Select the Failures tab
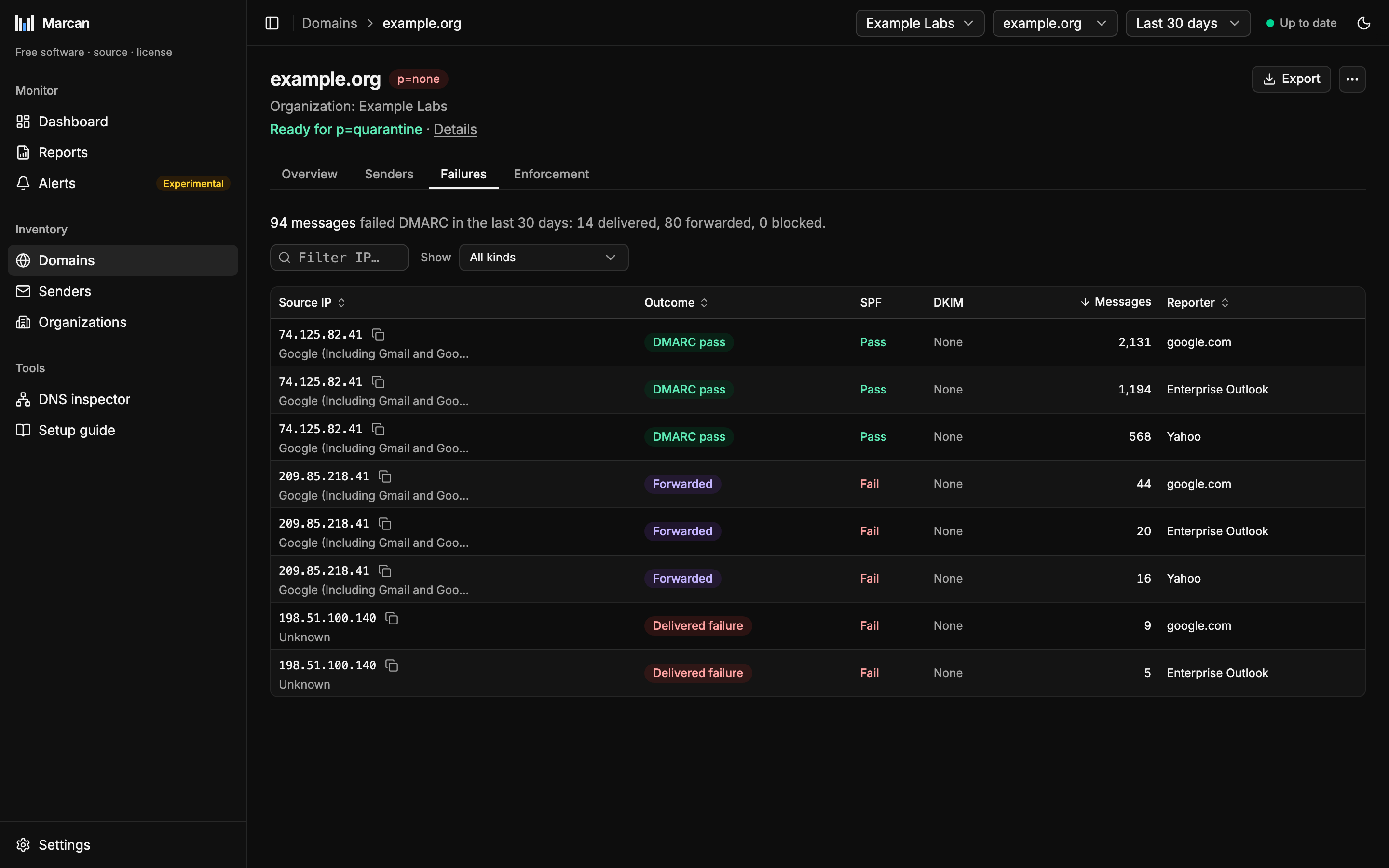 coord(463,174)
